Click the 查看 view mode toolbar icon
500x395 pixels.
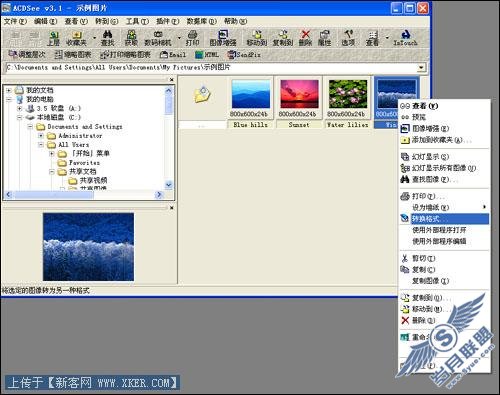[x=372, y=38]
